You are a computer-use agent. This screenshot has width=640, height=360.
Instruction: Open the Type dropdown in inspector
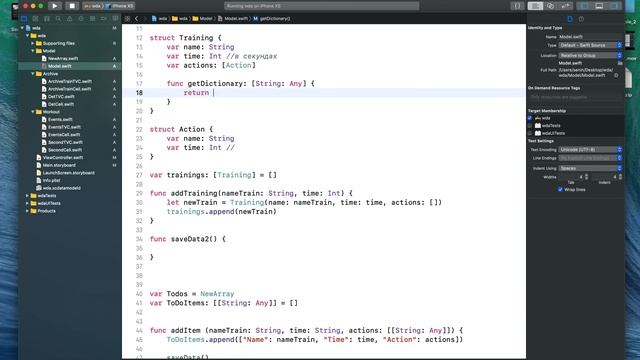pos(591,45)
